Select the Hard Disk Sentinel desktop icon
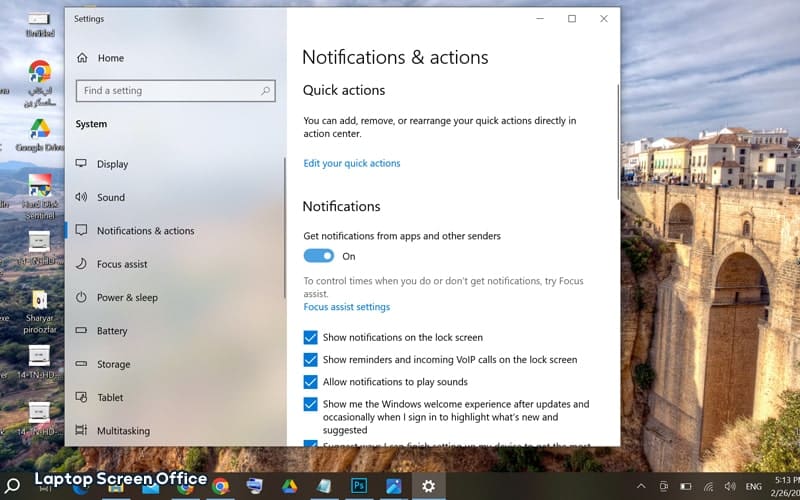The width and height of the screenshot is (800, 500). (x=40, y=196)
